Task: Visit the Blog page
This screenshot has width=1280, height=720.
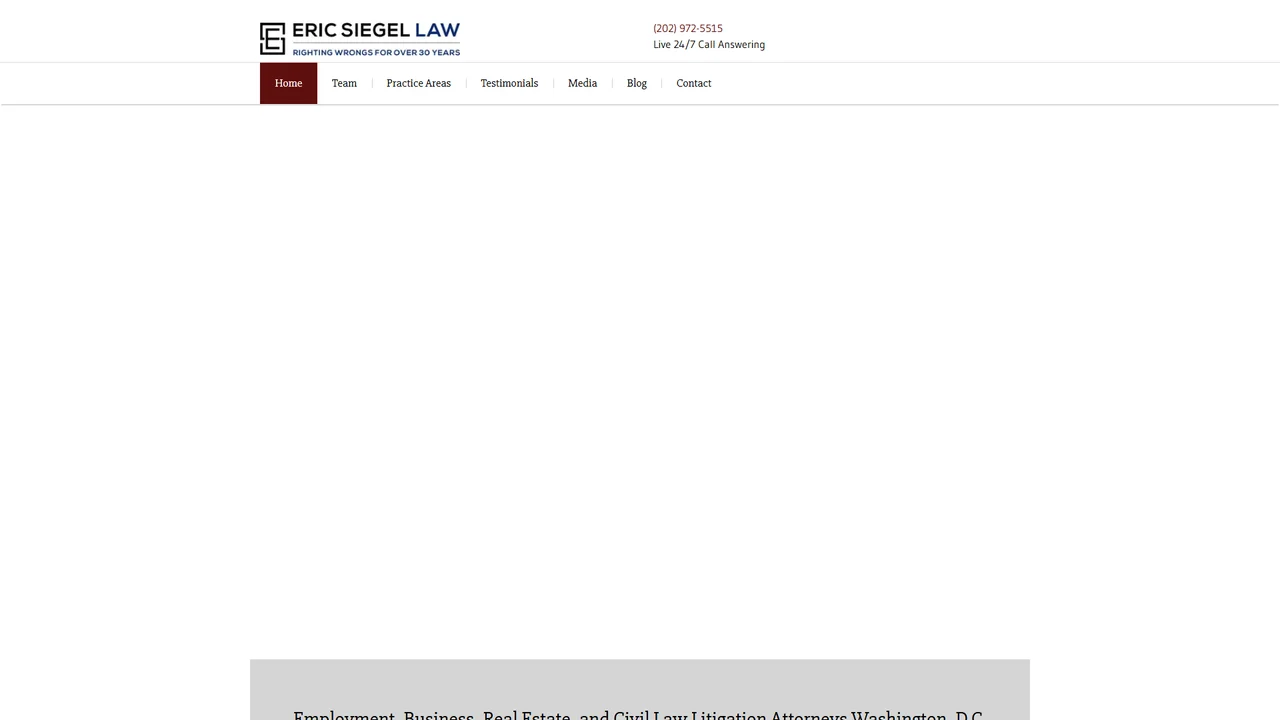Action: click(x=637, y=83)
